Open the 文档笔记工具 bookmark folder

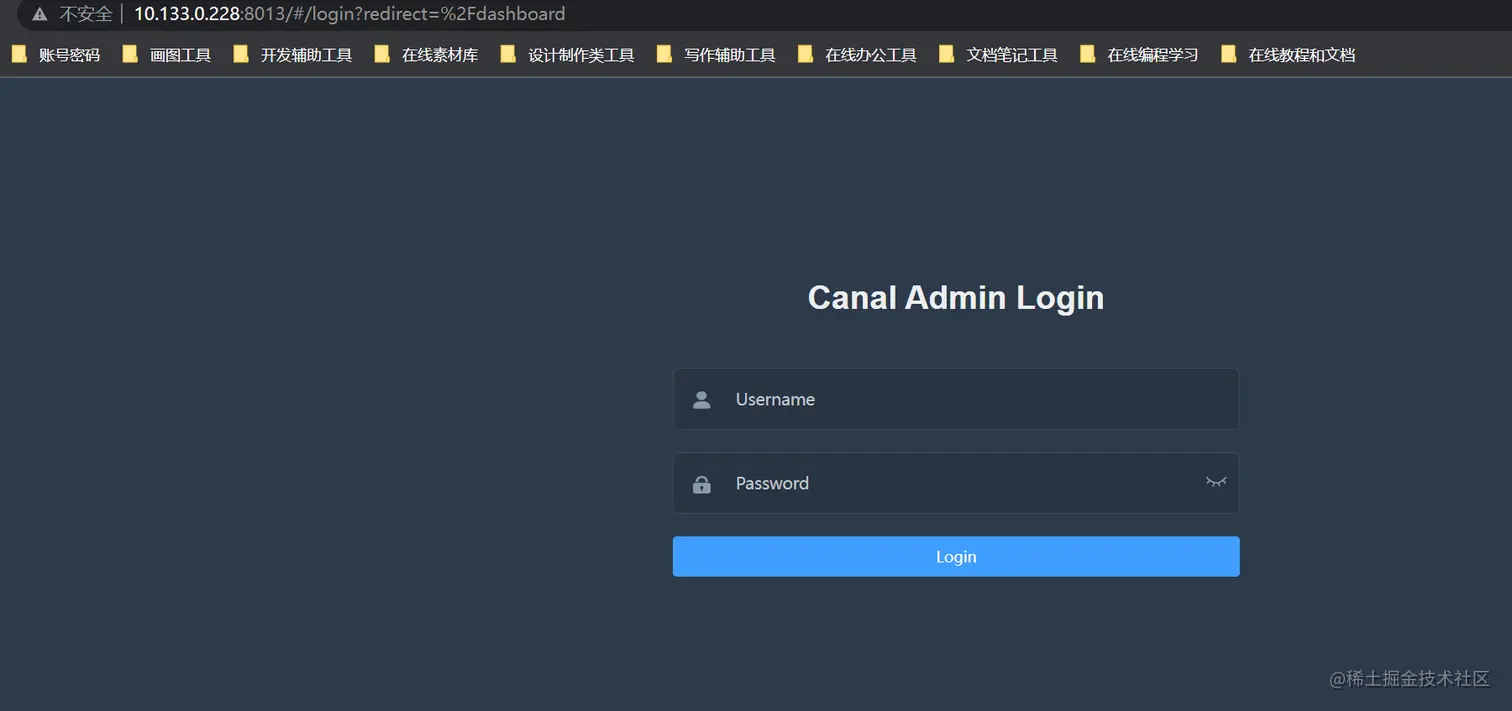click(999, 55)
